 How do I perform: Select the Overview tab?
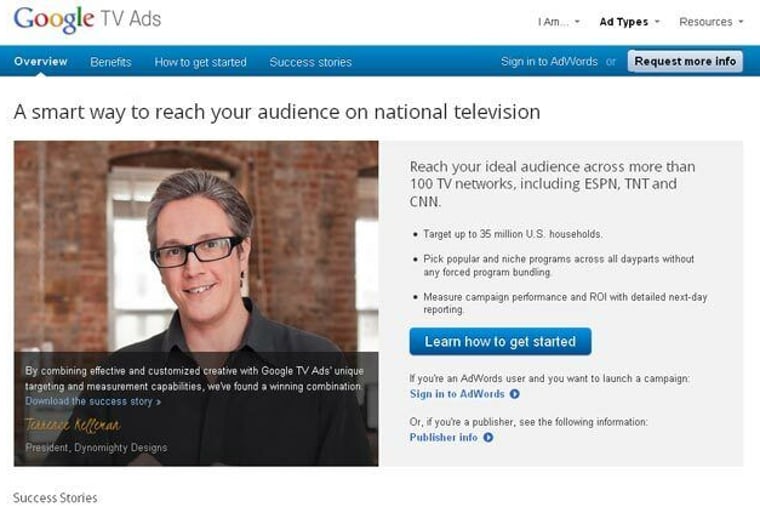41,61
